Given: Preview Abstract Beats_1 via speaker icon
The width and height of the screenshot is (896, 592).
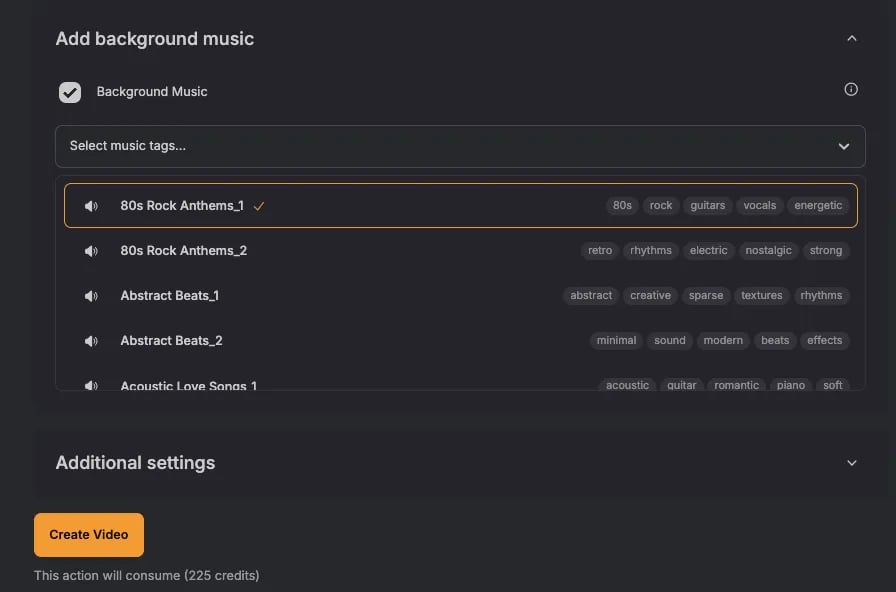Looking at the screenshot, I should pos(92,296).
